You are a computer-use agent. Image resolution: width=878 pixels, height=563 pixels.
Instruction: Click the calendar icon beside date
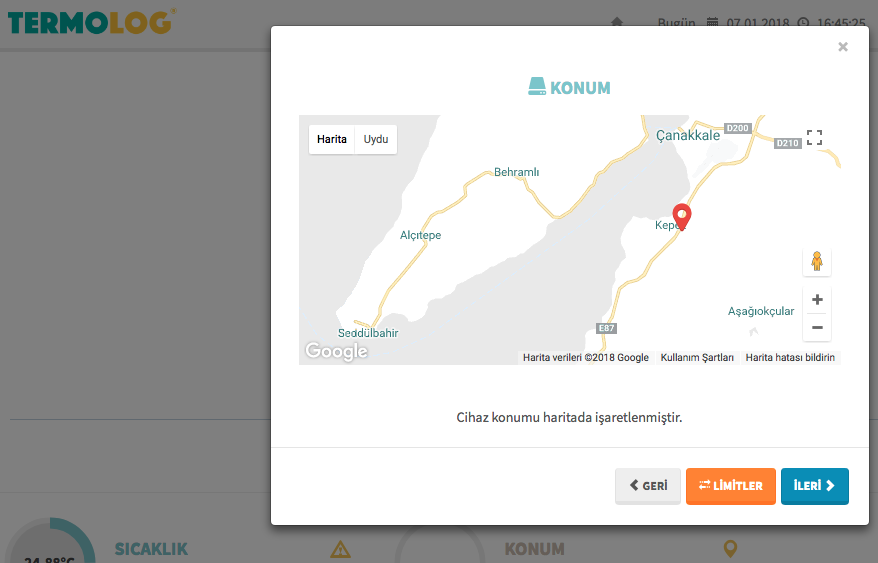click(712, 22)
